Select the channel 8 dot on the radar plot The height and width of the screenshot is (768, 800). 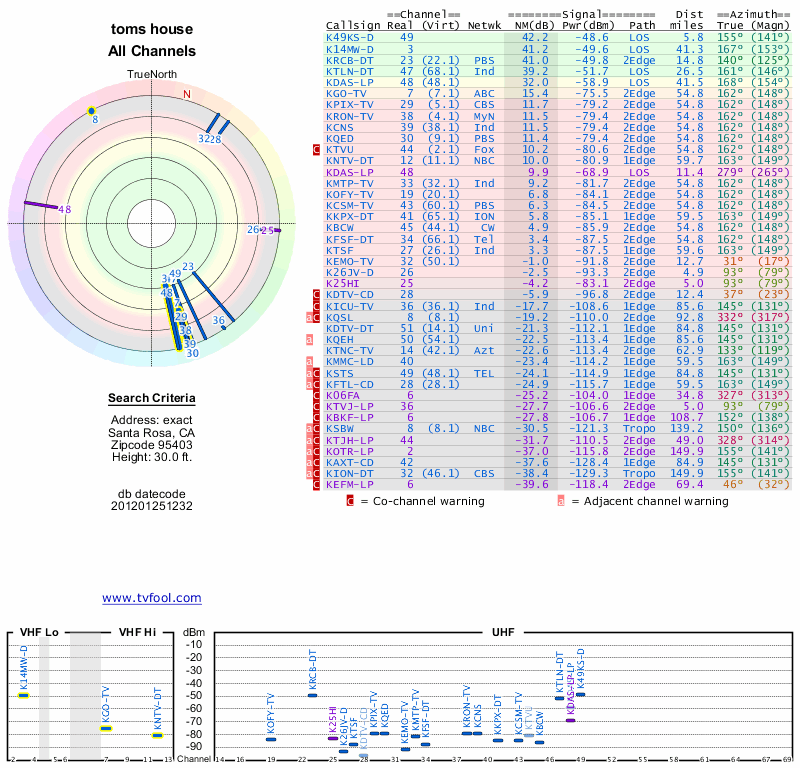[x=92, y=110]
